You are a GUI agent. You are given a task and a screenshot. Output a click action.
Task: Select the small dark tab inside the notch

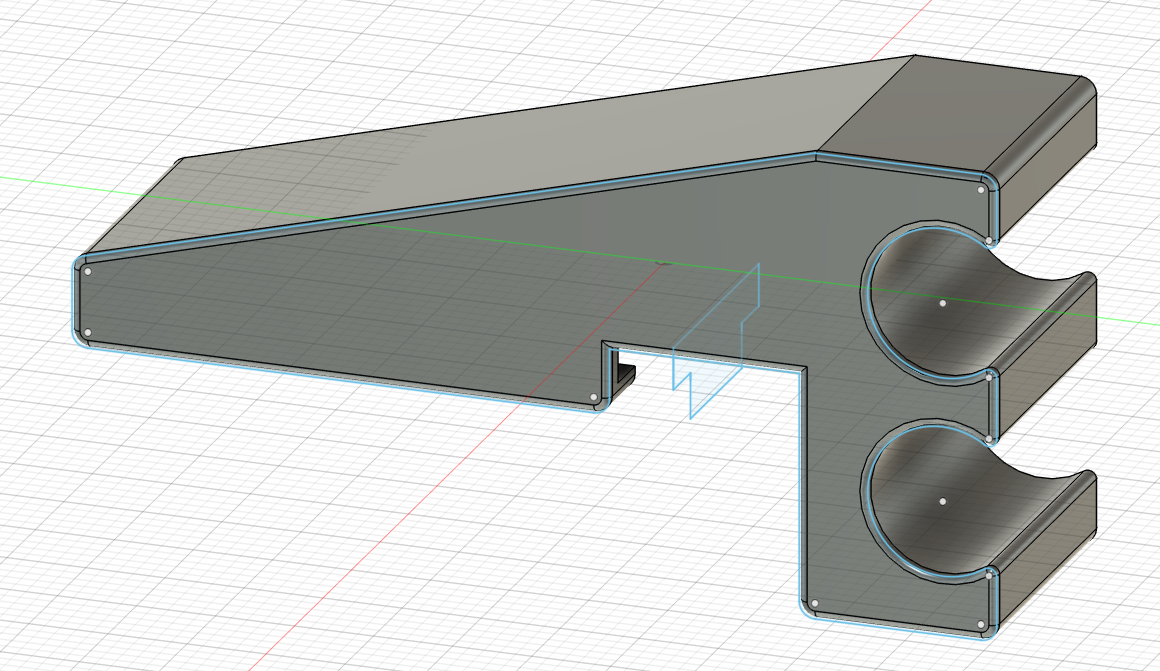pos(624,374)
